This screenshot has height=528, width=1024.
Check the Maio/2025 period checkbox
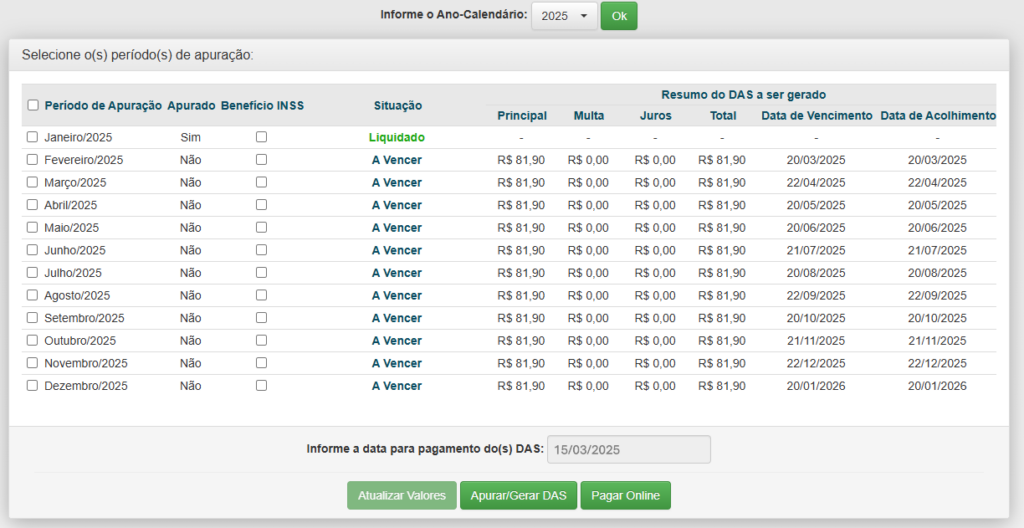[32, 227]
